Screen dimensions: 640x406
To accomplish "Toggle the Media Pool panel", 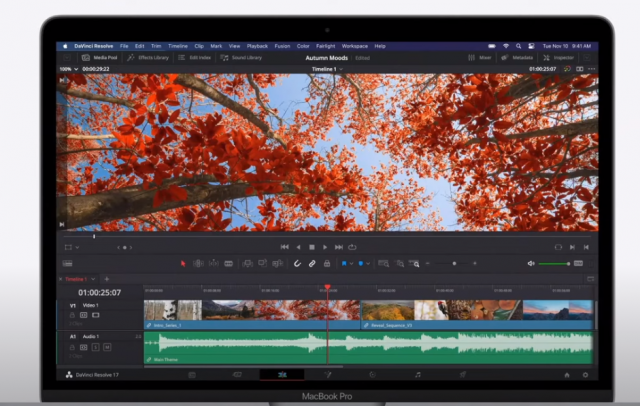I will tap(100, 58).
